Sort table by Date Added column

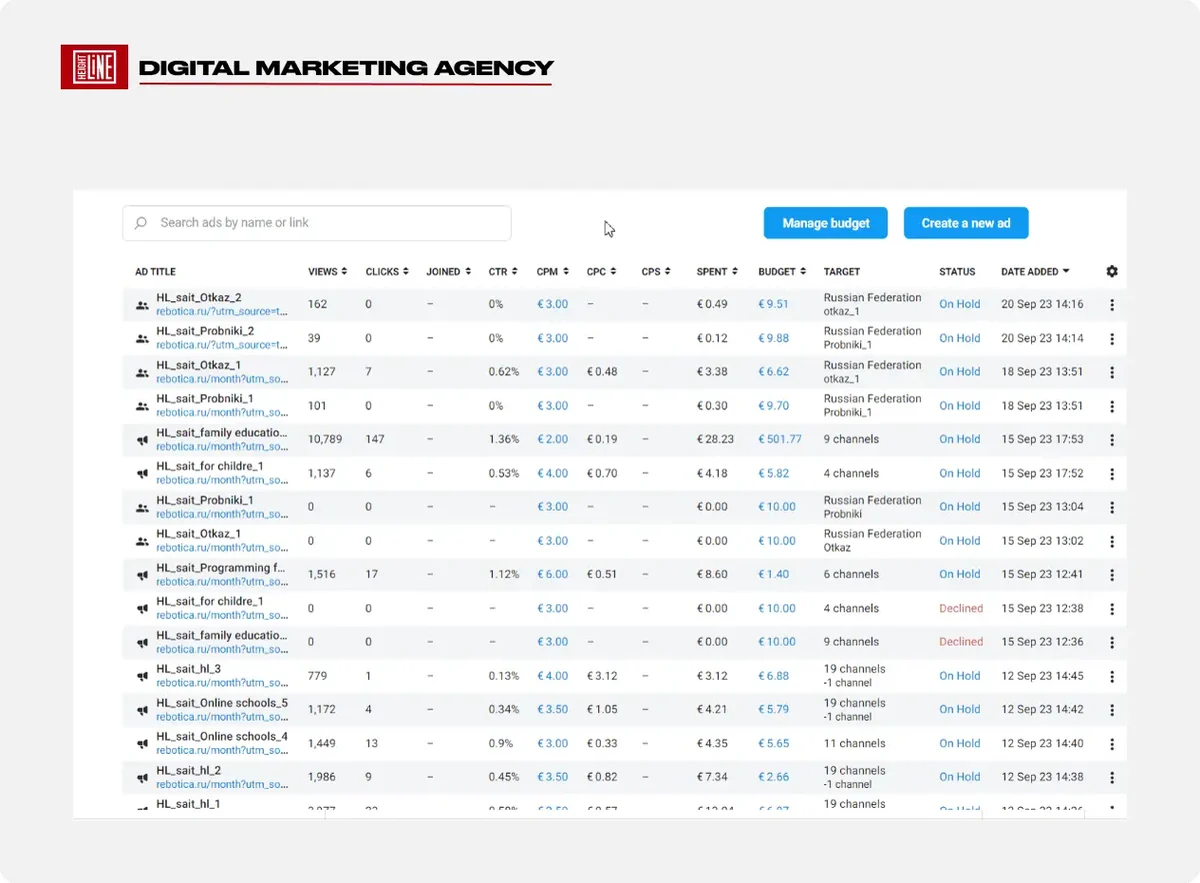pyautogui.click(x=1035, y=272)
